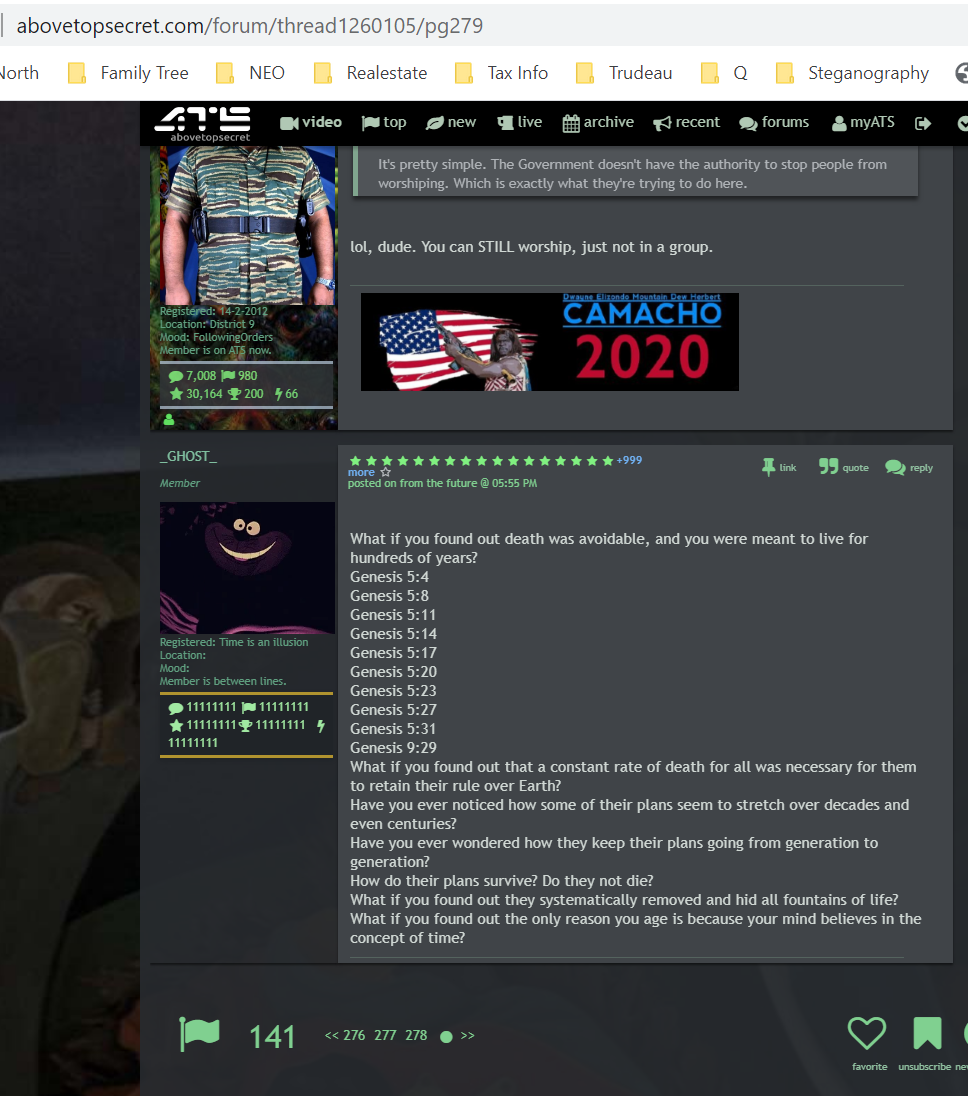Open the ATS abovetopsecret logo home
The image size is (968, 1096).
(x=203, y=124)
